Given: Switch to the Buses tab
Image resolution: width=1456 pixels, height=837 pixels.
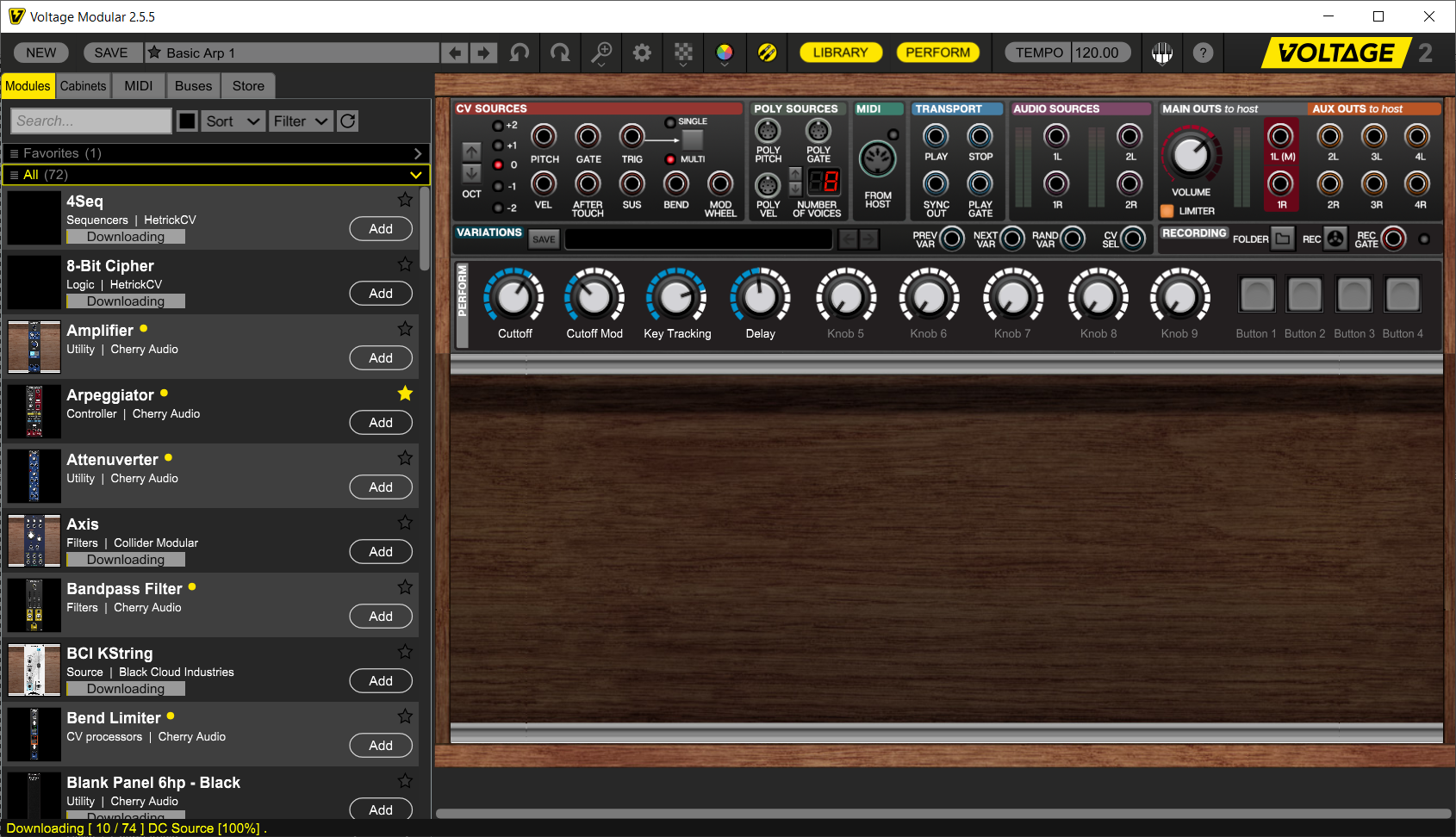Looking at the screenshot, I should [193, 86].
